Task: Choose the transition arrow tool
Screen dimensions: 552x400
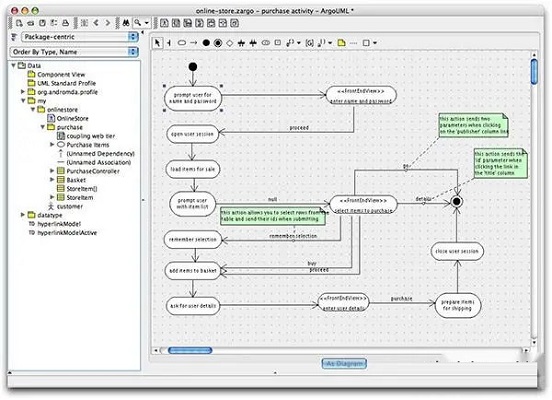Action: point(194,43)
